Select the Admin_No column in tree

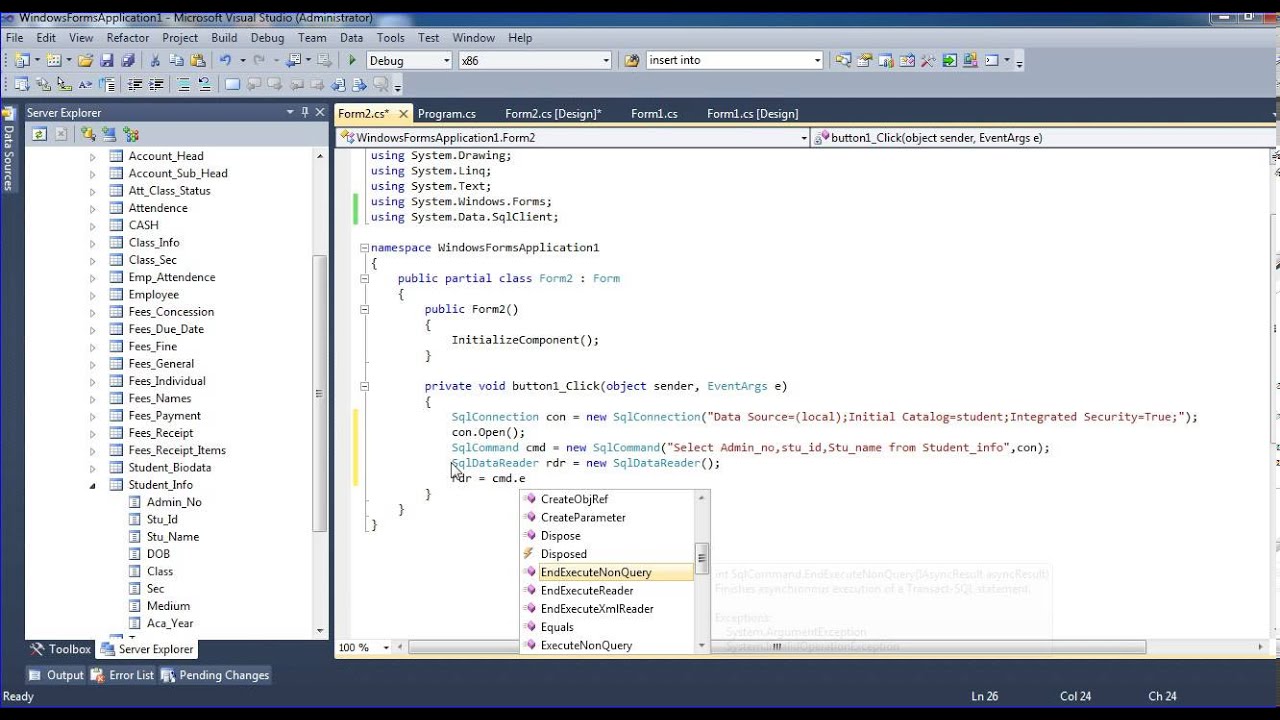point(174,502)
